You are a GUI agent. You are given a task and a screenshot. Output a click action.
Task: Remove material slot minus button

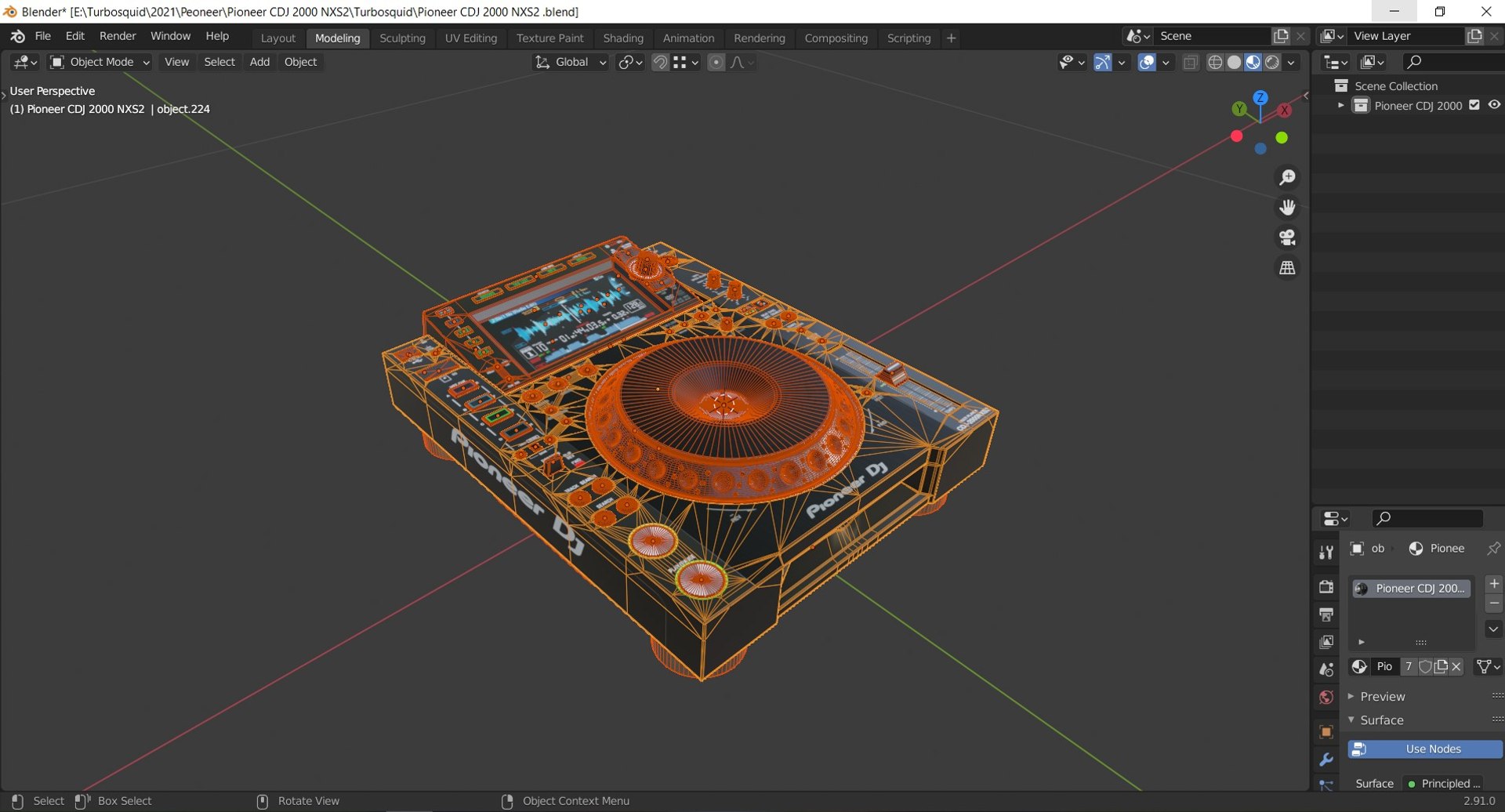[x=1494, y=604]
